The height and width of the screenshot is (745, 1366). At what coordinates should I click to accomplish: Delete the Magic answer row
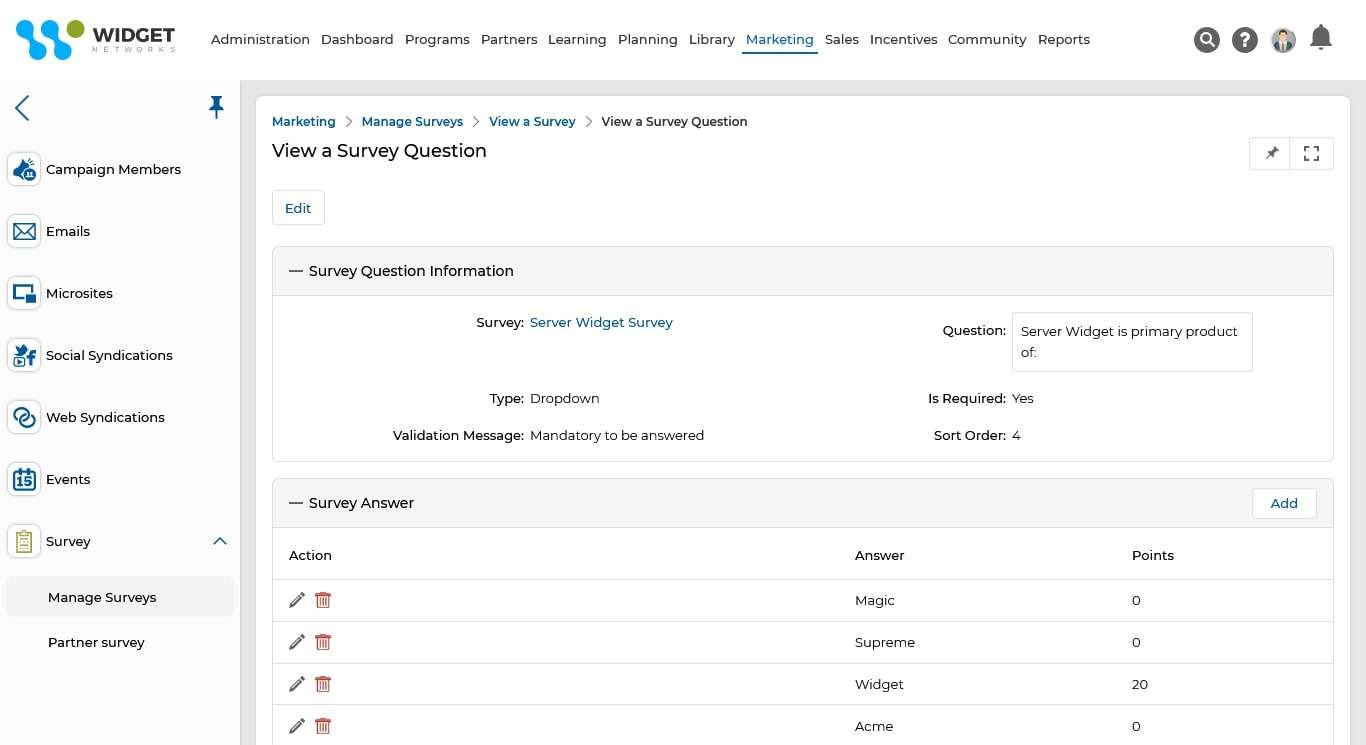[x=322, y=600]
